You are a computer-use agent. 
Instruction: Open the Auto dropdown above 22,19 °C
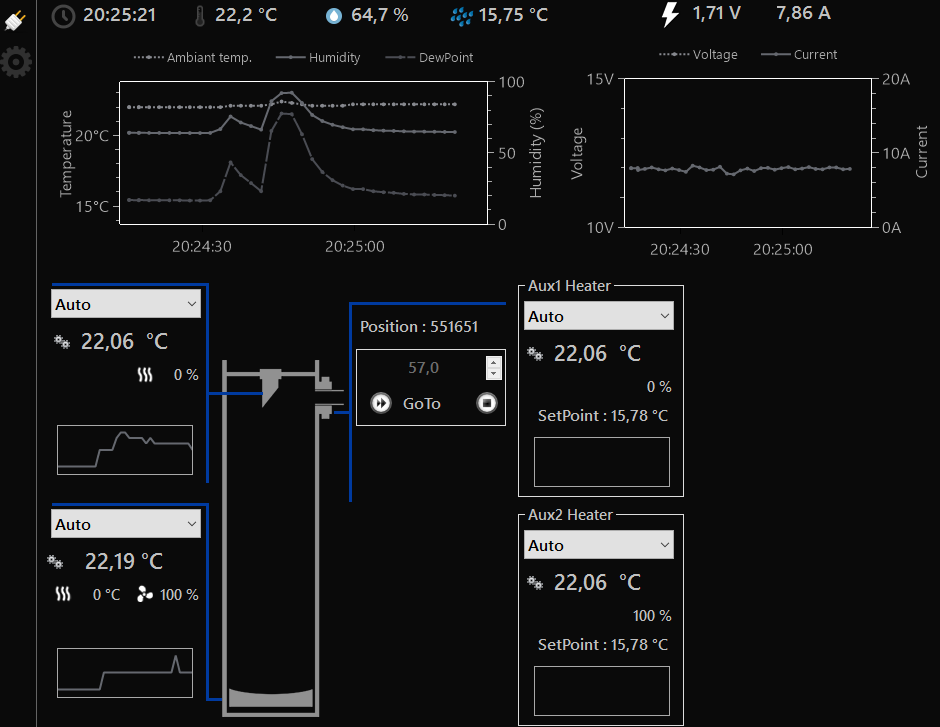click(126, 524)
